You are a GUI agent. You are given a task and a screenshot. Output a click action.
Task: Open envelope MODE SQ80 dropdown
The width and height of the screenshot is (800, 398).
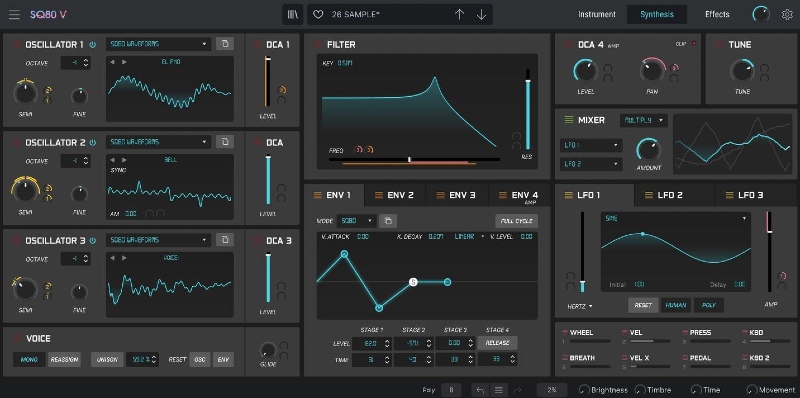(357, 221)
